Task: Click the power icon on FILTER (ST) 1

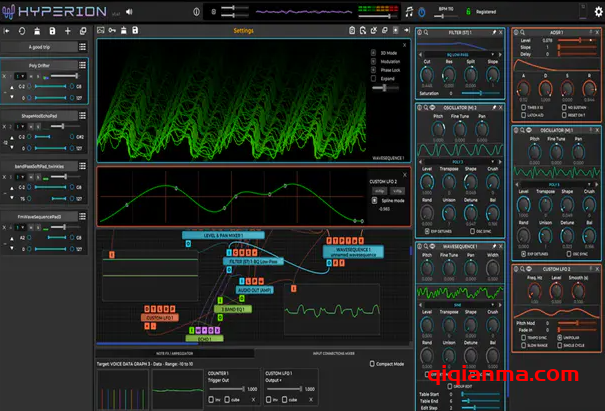Action: coord(421,34)
